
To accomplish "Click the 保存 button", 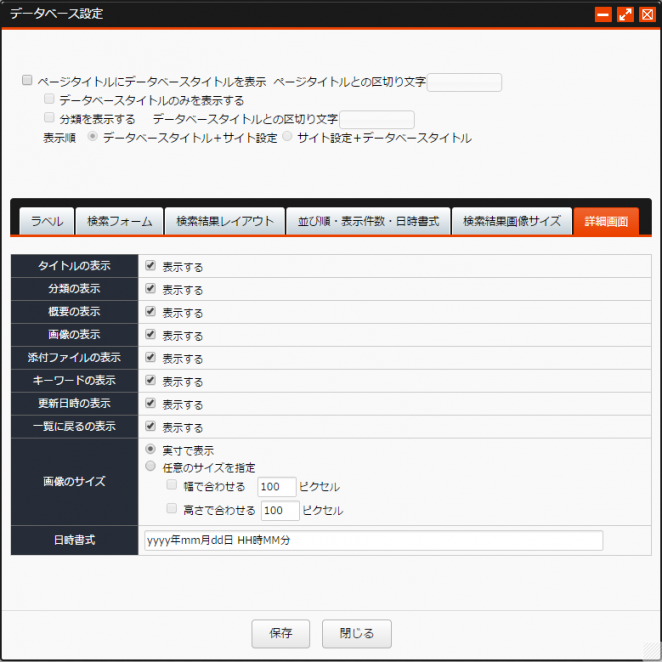I will [280, 633].
